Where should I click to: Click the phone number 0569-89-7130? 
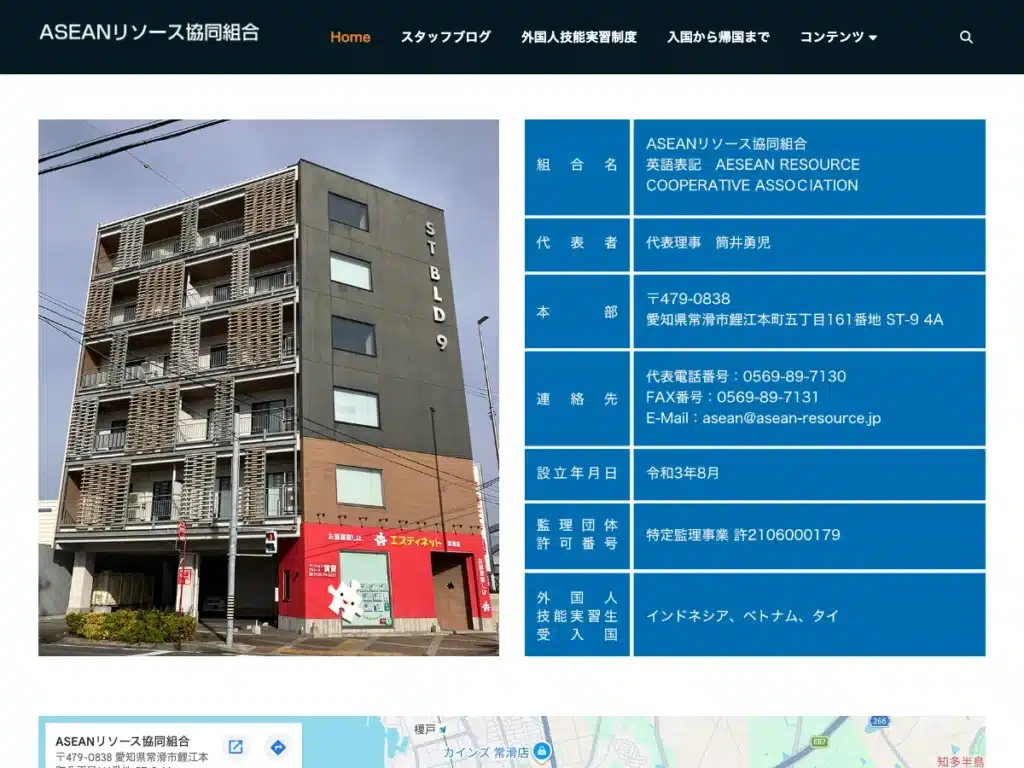point(794,376)
